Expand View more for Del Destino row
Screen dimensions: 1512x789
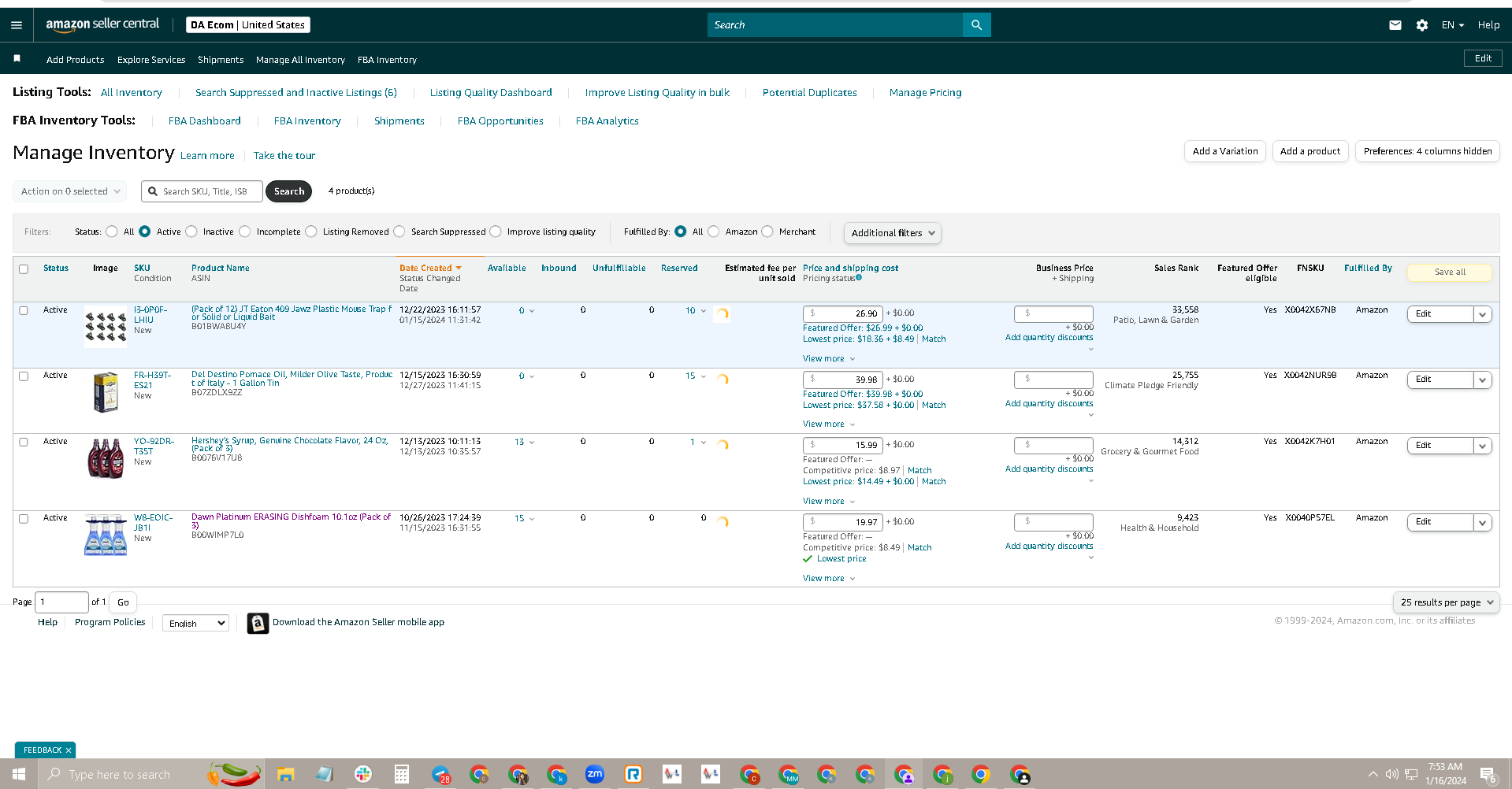point(829,424)
